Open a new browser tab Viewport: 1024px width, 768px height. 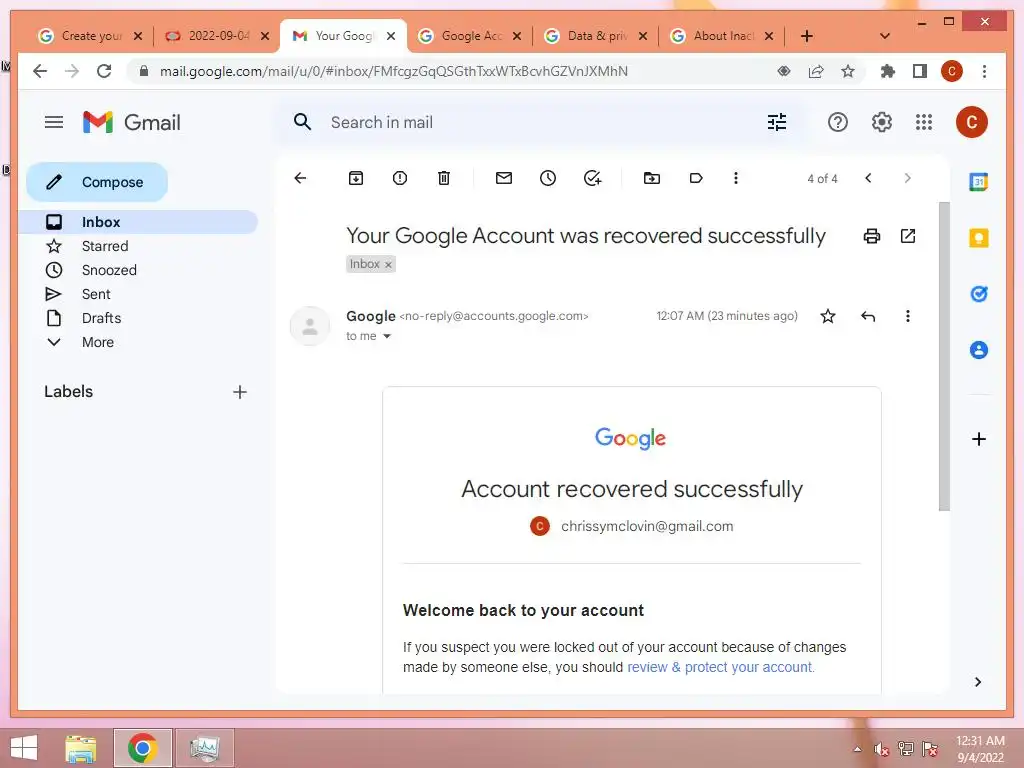pyautogui.click(x=807, y=36)
